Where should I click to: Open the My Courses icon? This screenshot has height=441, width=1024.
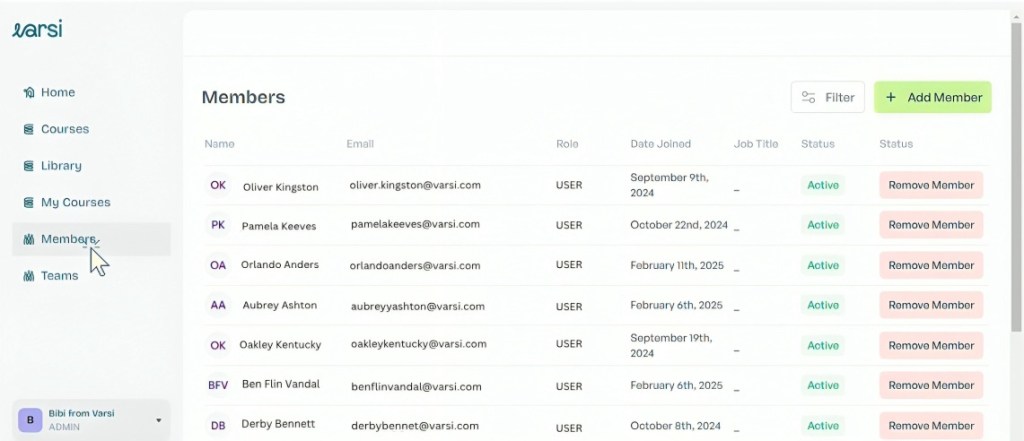29,203
